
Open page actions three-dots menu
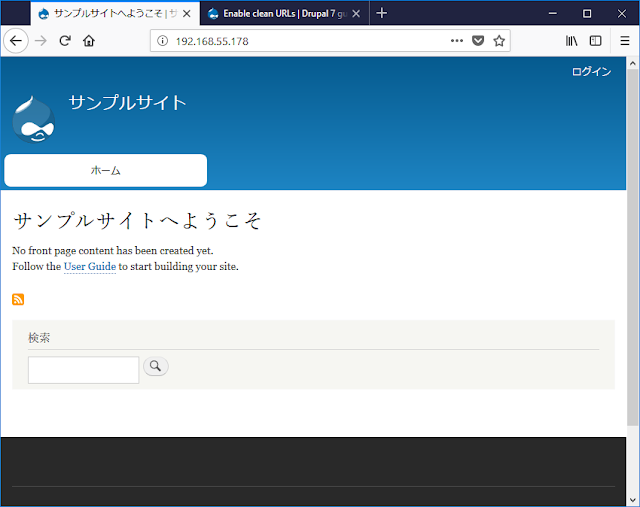457,41
